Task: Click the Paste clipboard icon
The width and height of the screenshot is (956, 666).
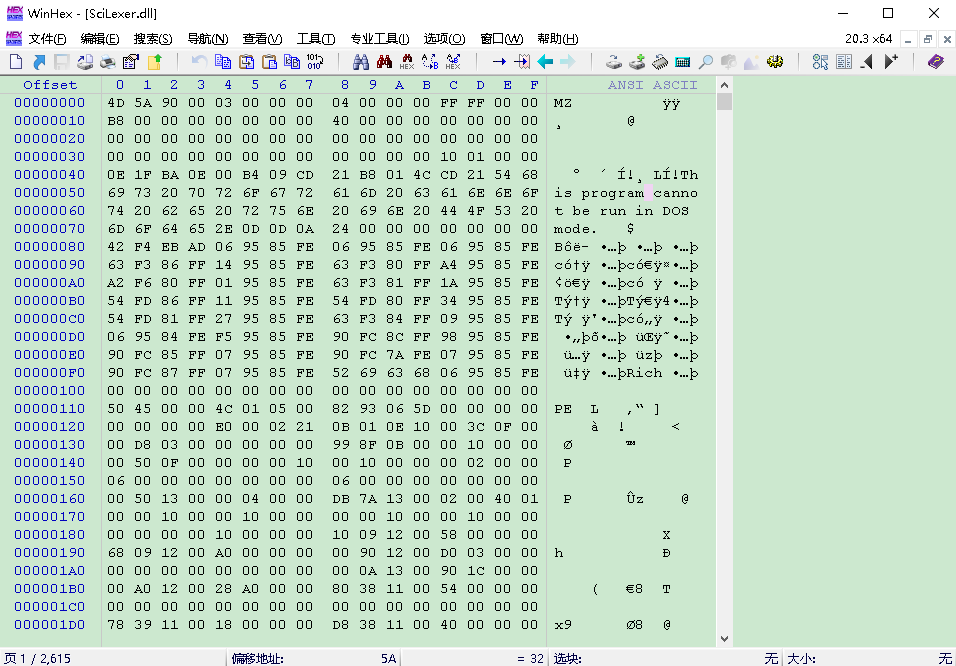Action: (269, 62)
